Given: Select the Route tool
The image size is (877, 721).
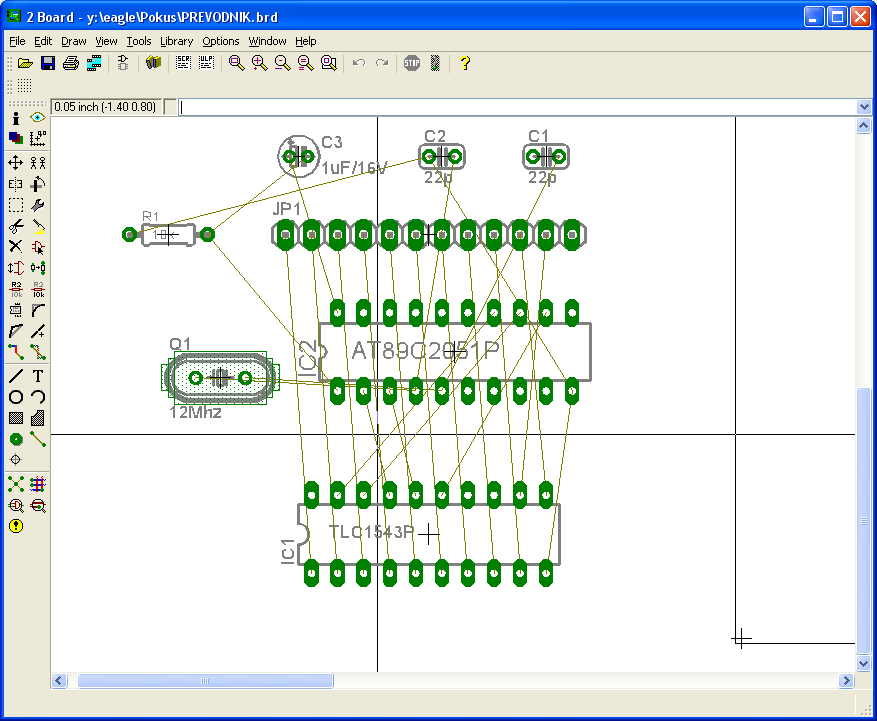Looking at the screenshot, I should point(16,352).
